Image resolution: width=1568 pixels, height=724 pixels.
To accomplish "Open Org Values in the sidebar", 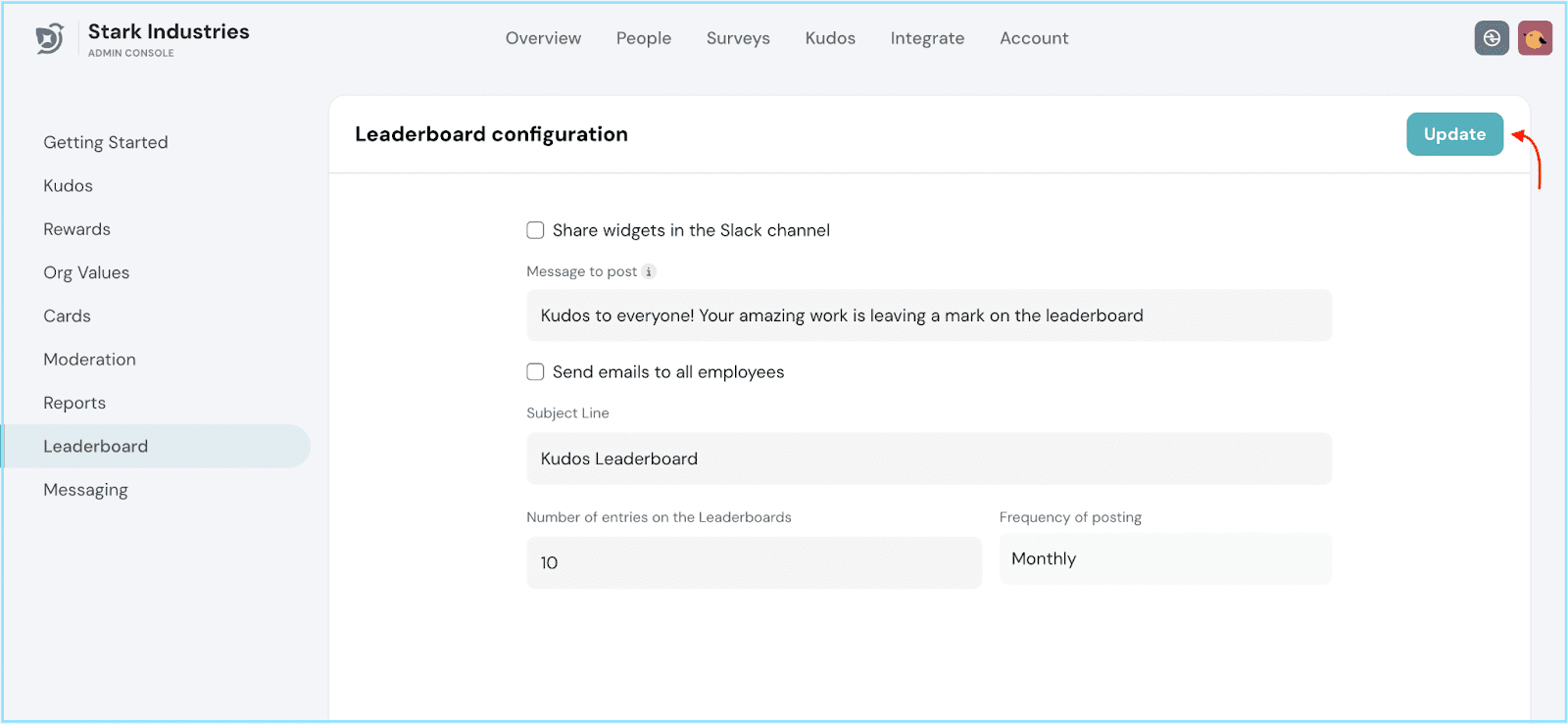I will coord(86,272).
